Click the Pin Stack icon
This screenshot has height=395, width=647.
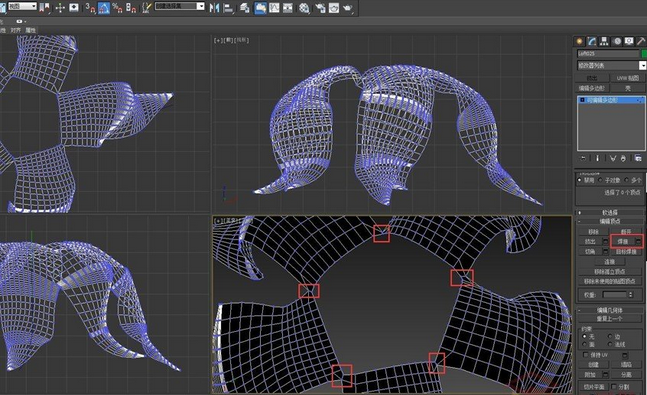[583, 158]
